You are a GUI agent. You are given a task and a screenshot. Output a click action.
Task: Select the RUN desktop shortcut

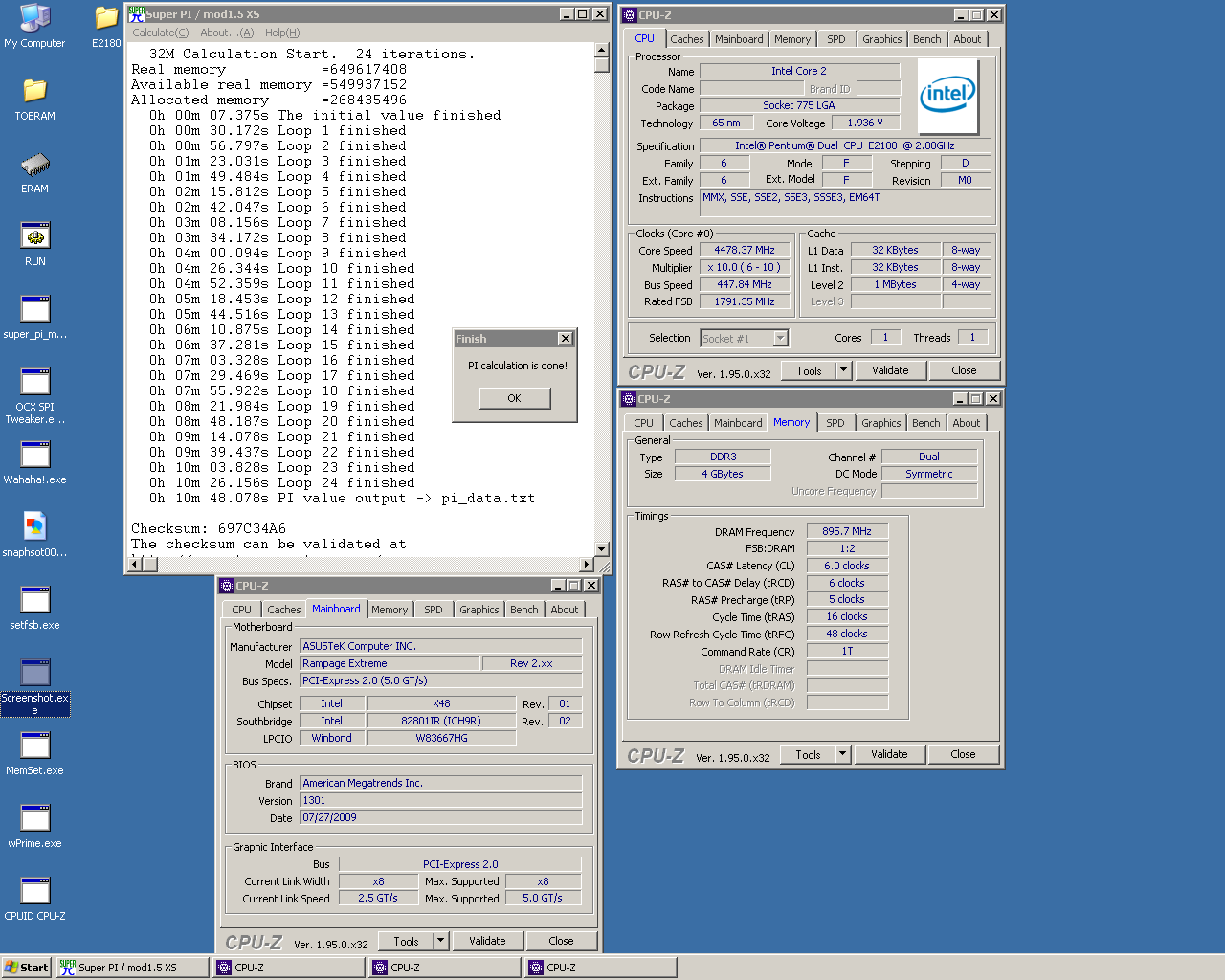[x=34, y=244]
